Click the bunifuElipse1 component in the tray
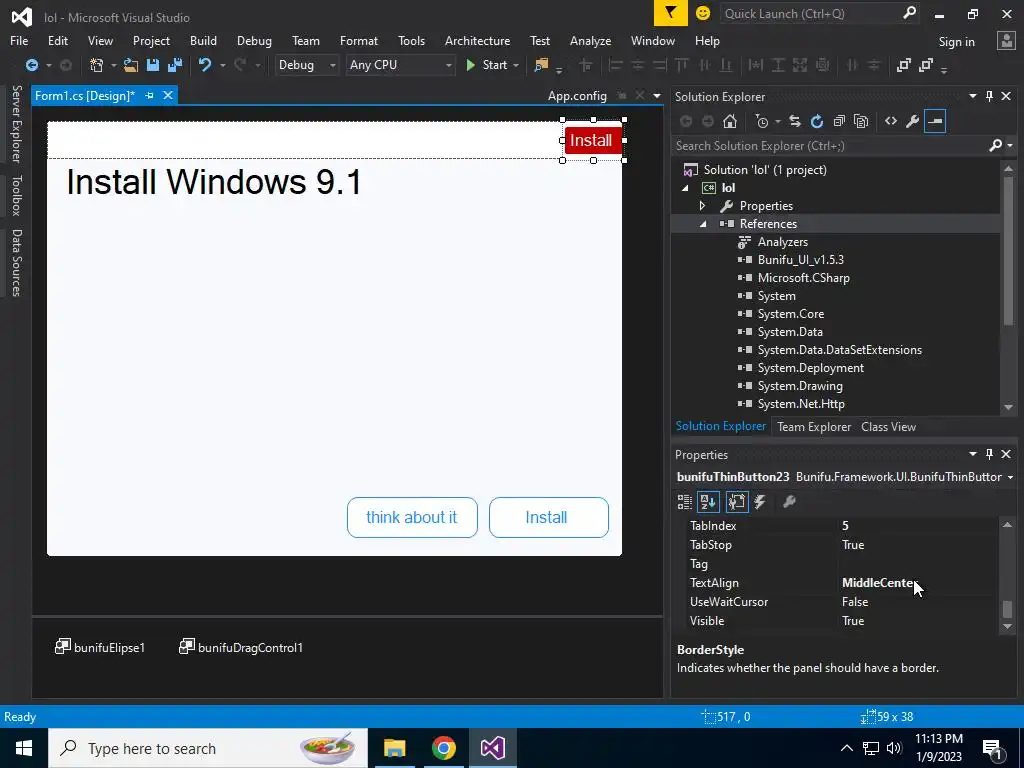 click(x=100, y=647)
